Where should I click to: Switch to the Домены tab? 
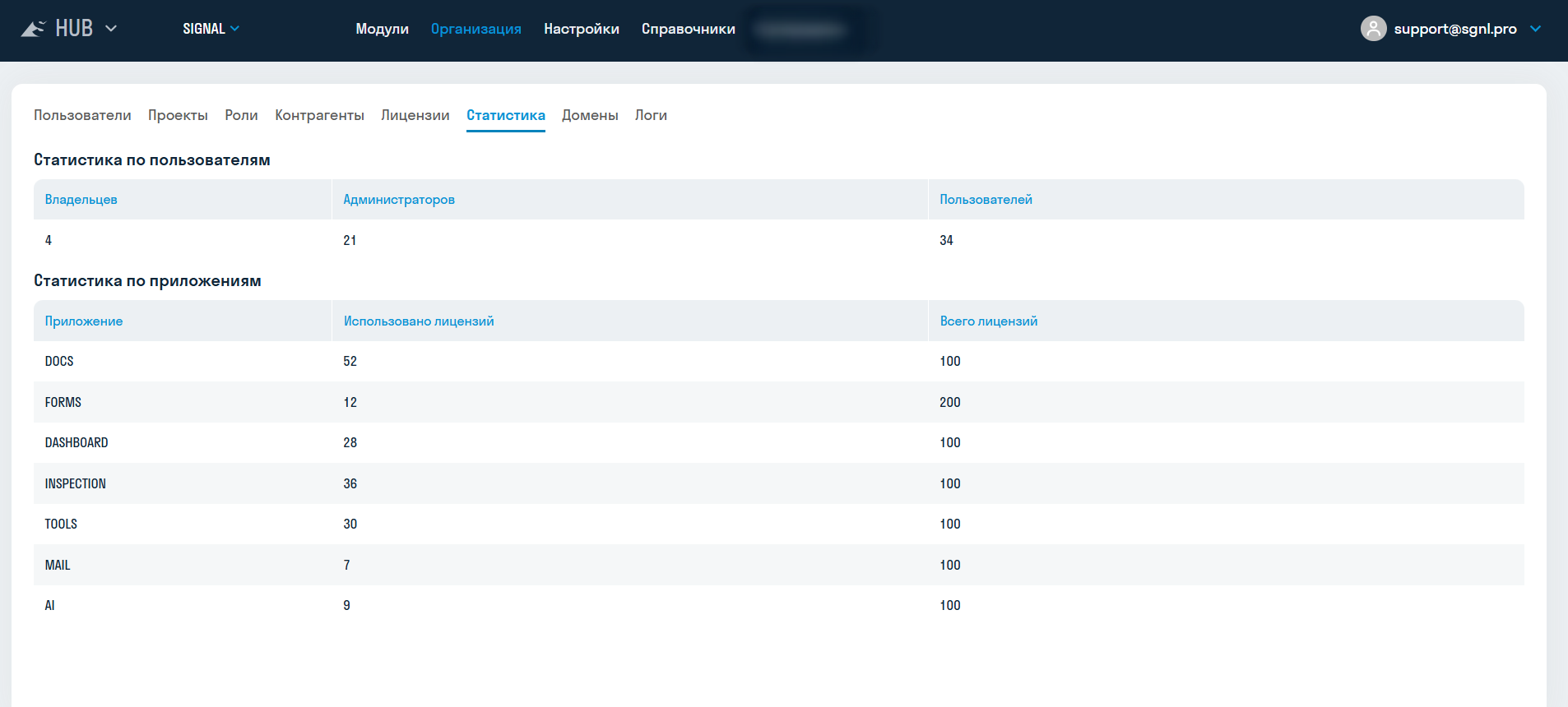pyautogui.click(x=590, y=115)
